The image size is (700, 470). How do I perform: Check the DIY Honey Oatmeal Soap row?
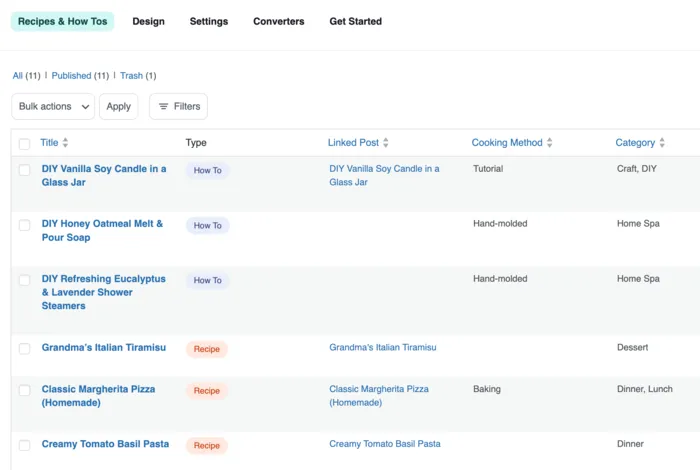coord(25,225)
